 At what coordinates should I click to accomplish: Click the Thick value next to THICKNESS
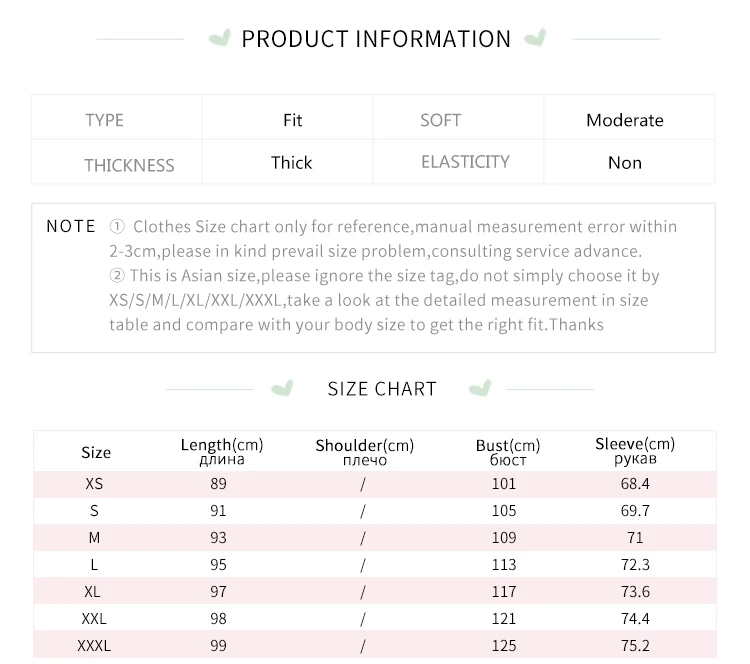(x=292, y=163)
